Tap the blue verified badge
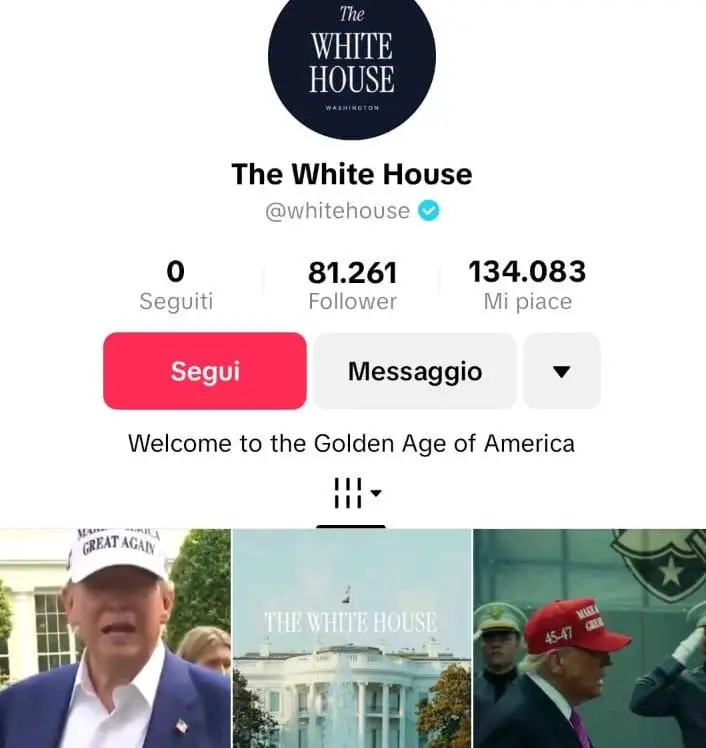 point(429,211)
